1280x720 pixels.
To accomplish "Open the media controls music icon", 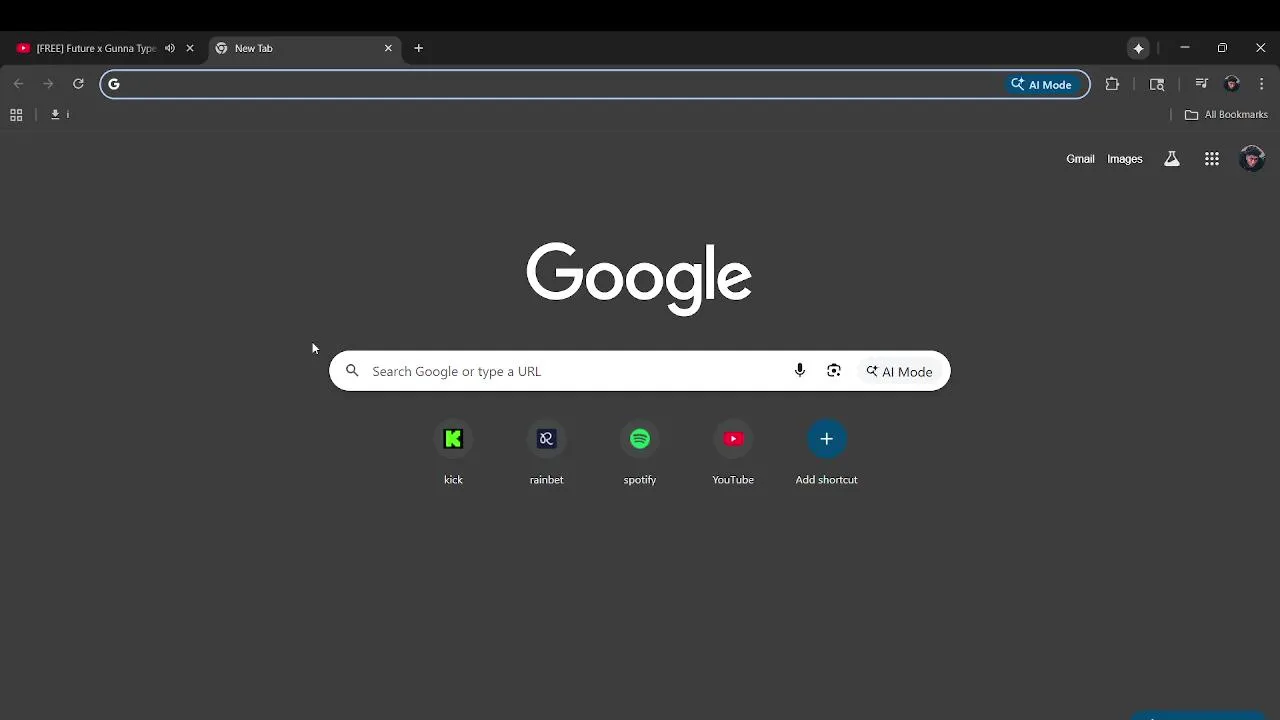I will coord(1202,84).
